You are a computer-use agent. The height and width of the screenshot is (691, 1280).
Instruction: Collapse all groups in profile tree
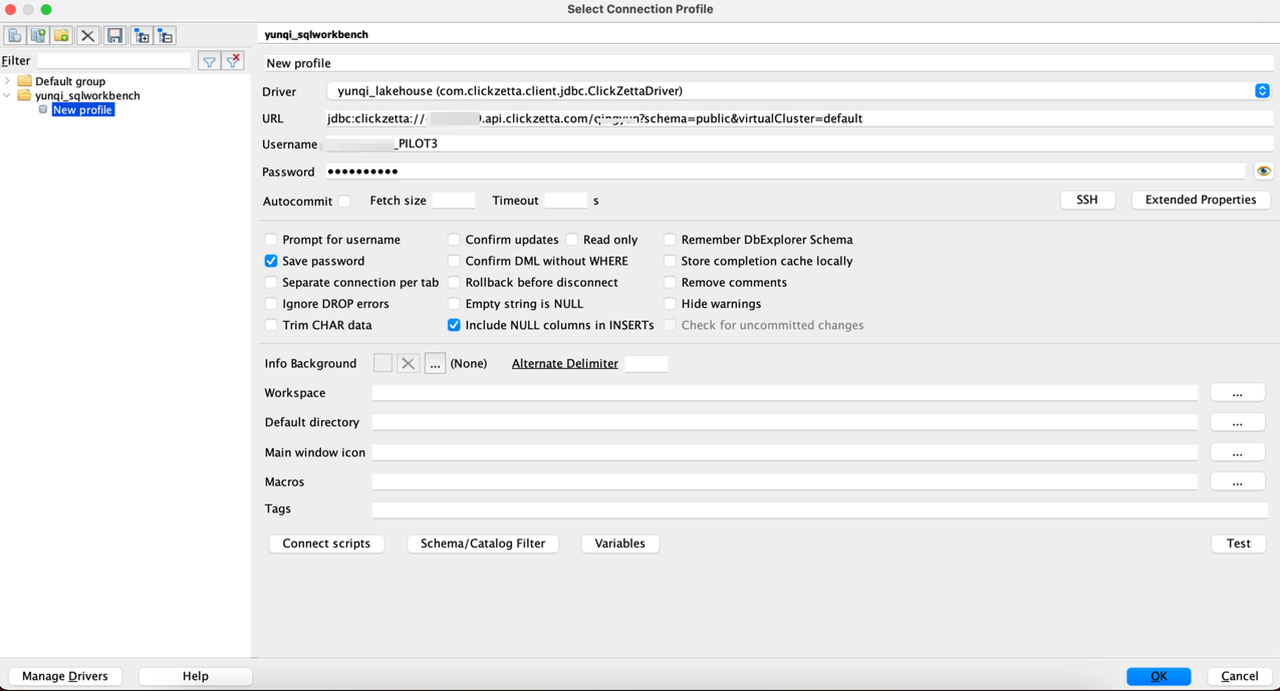tap(165, 36)
